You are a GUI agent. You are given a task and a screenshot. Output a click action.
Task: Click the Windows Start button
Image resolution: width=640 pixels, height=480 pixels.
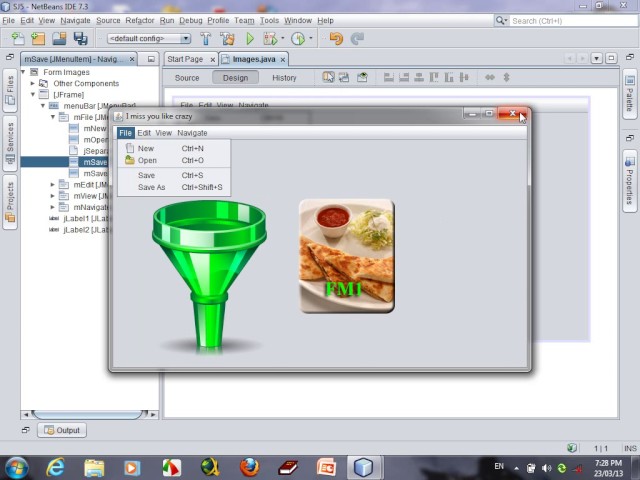[x=16, y=467]
